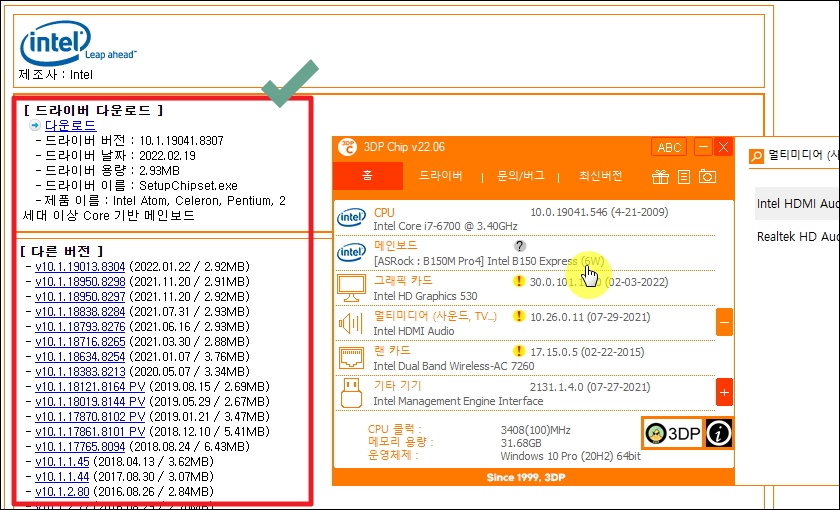Click Intel Management Engine Interface text
840x510 pixels.
pos(458,401)
